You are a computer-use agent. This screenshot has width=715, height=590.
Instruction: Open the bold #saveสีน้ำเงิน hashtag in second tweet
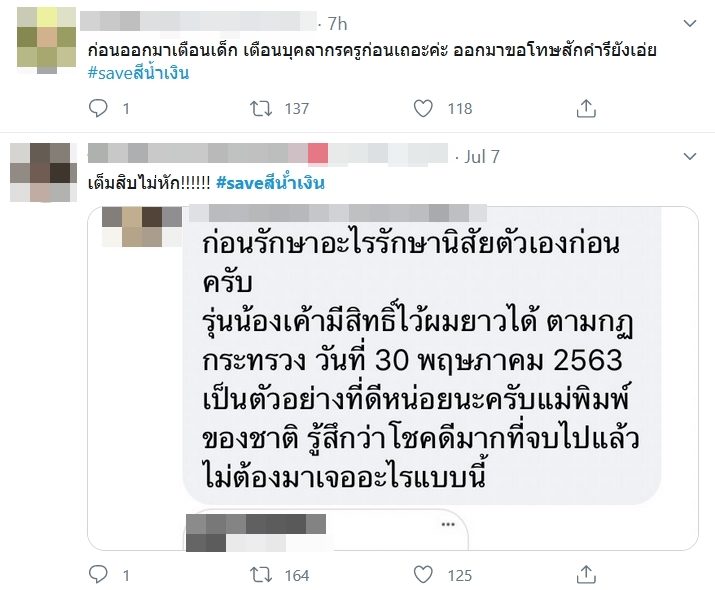(x=270, y=183)
